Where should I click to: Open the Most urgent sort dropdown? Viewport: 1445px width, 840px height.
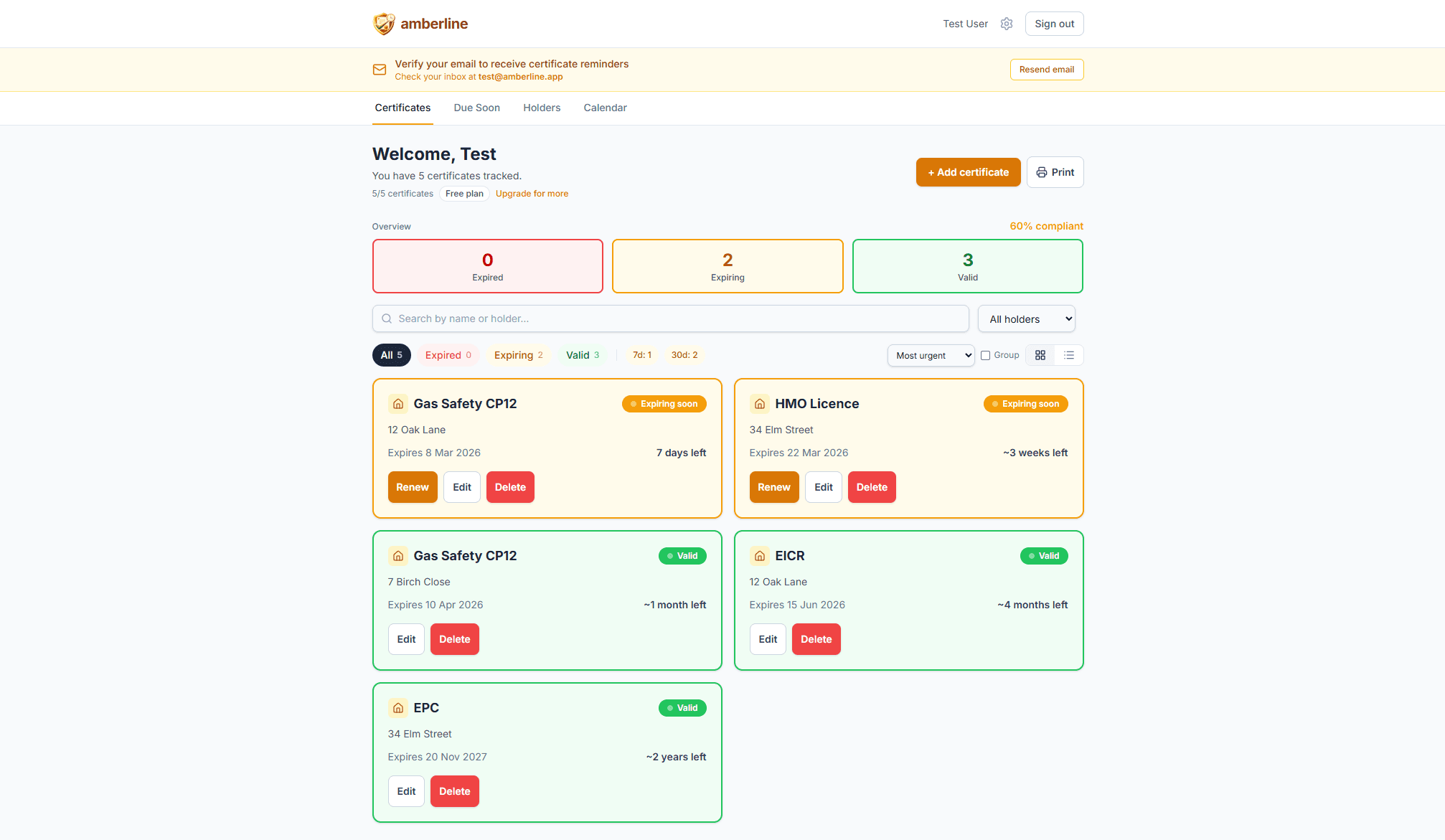(x=931, y=355)
